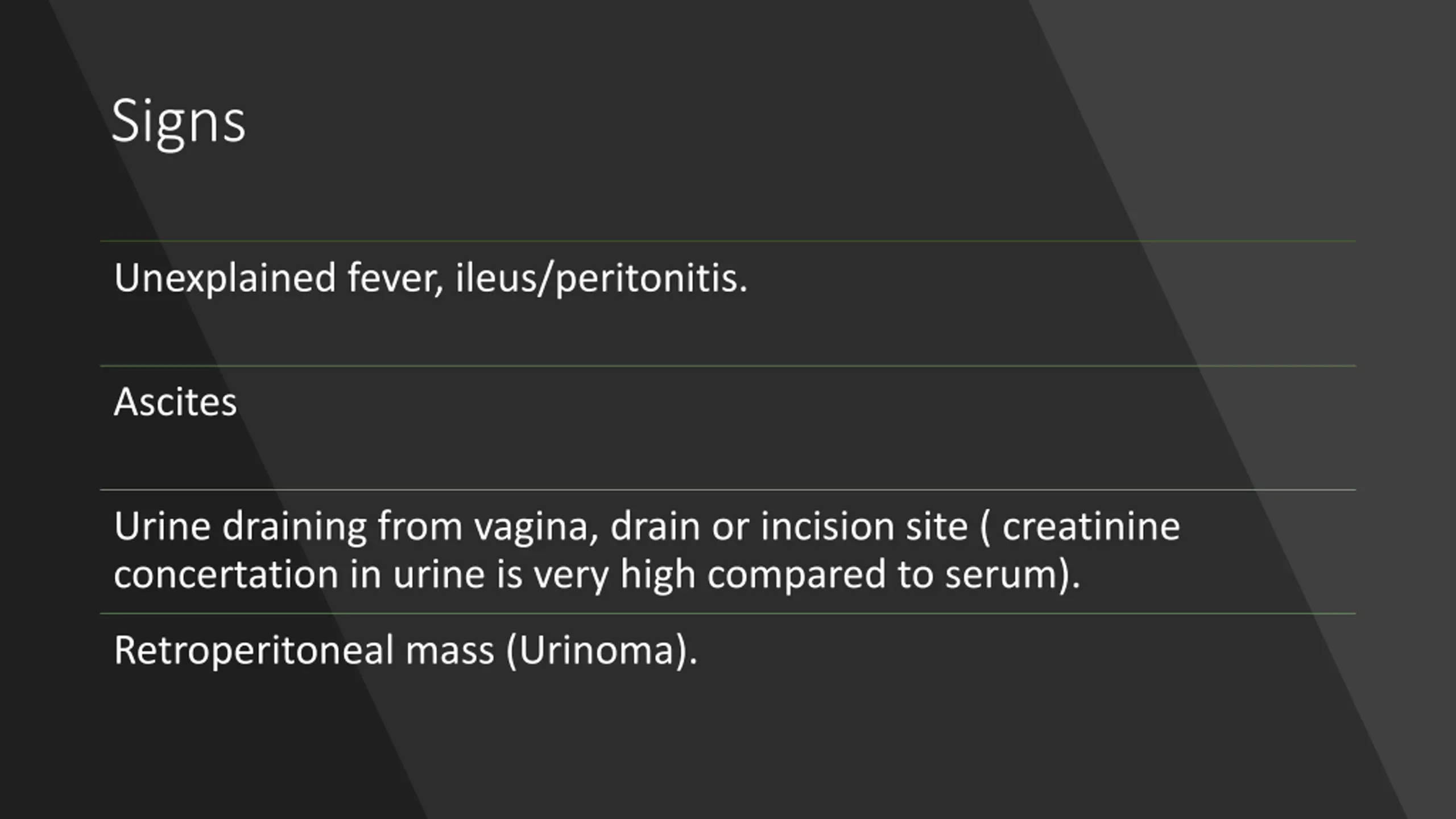This screenshot has width=1456, height=819.
Task: Select the word '(Urinoma).'
Action: (x=601, y=651)
